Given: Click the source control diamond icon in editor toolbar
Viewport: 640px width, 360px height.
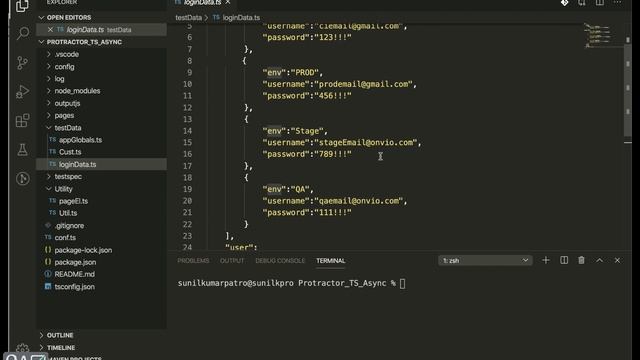Looking at the screenshot, I should 564,3.
